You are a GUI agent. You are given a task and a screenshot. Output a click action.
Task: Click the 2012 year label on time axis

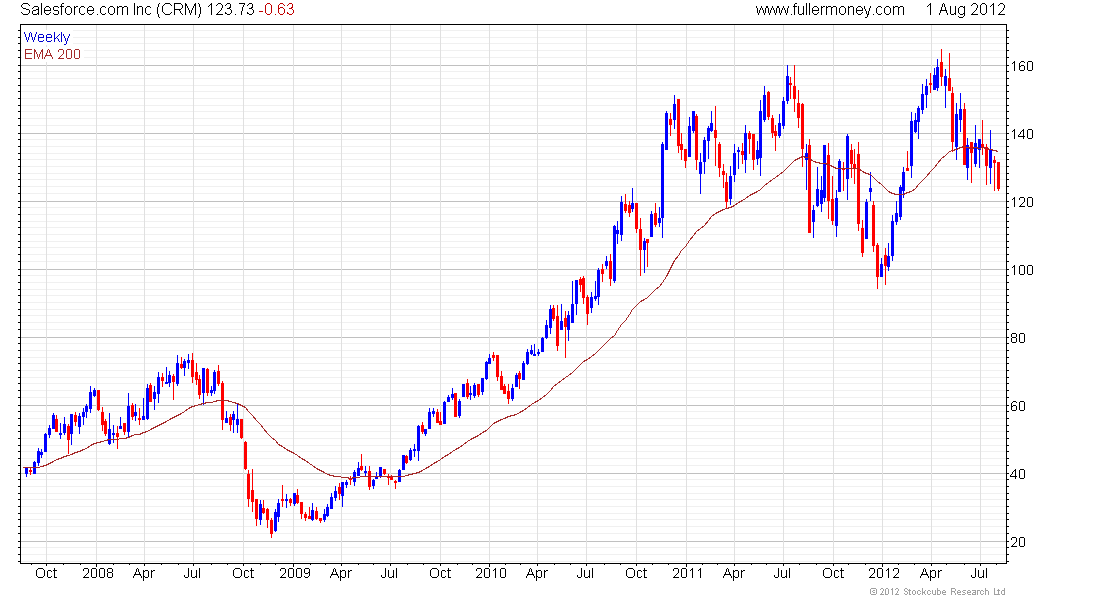pyautogui.click(x=884, y=573)
